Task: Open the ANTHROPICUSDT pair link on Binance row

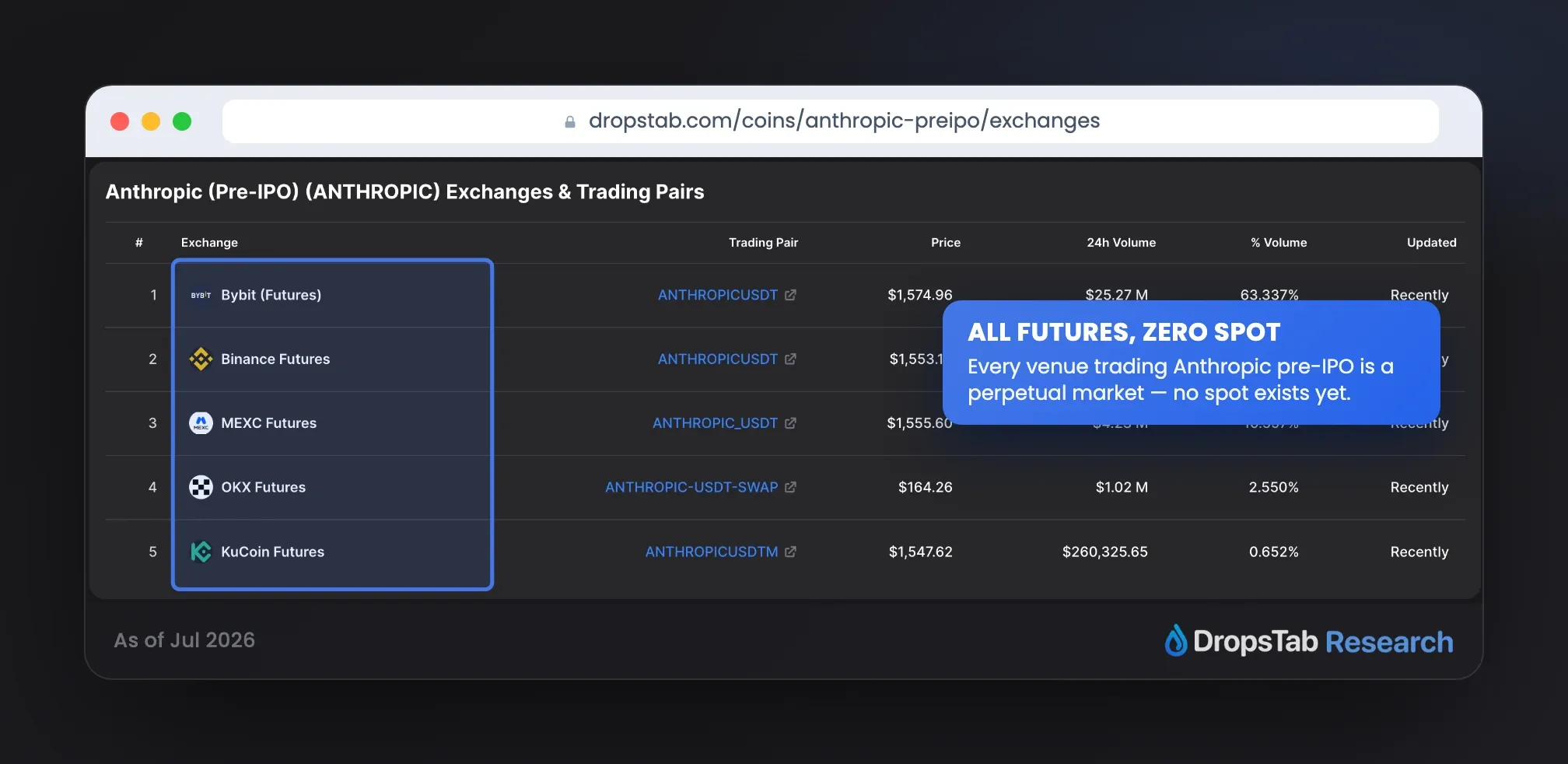Action: click(718, 359)
